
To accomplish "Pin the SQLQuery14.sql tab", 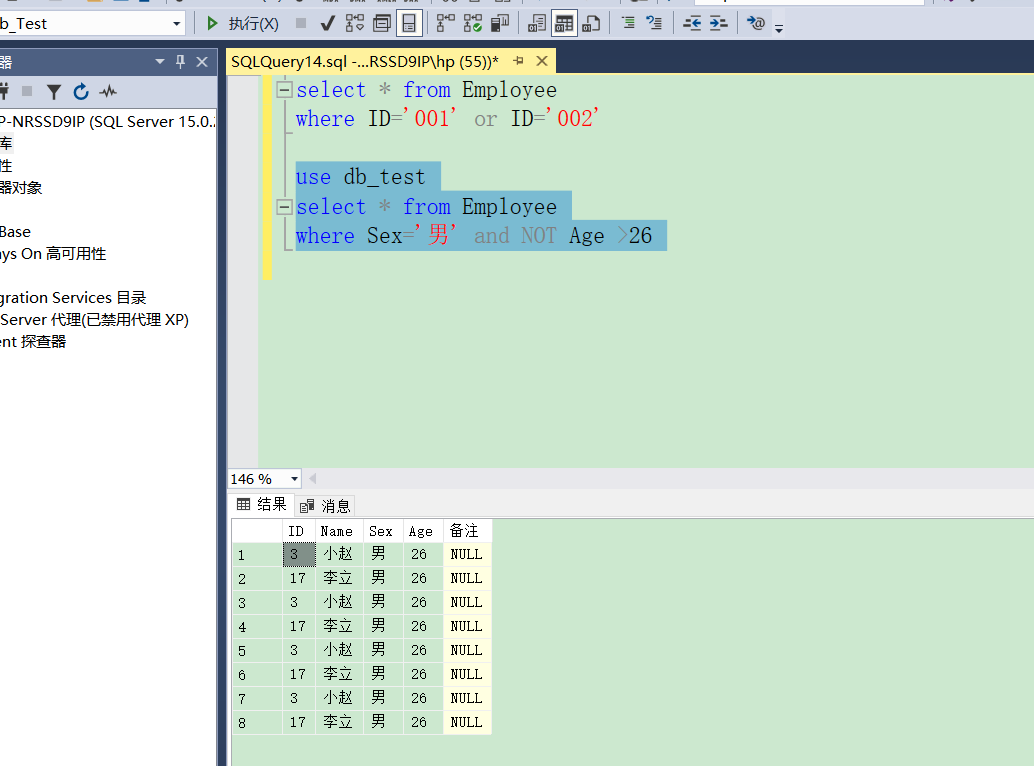I will coord(519,61).
